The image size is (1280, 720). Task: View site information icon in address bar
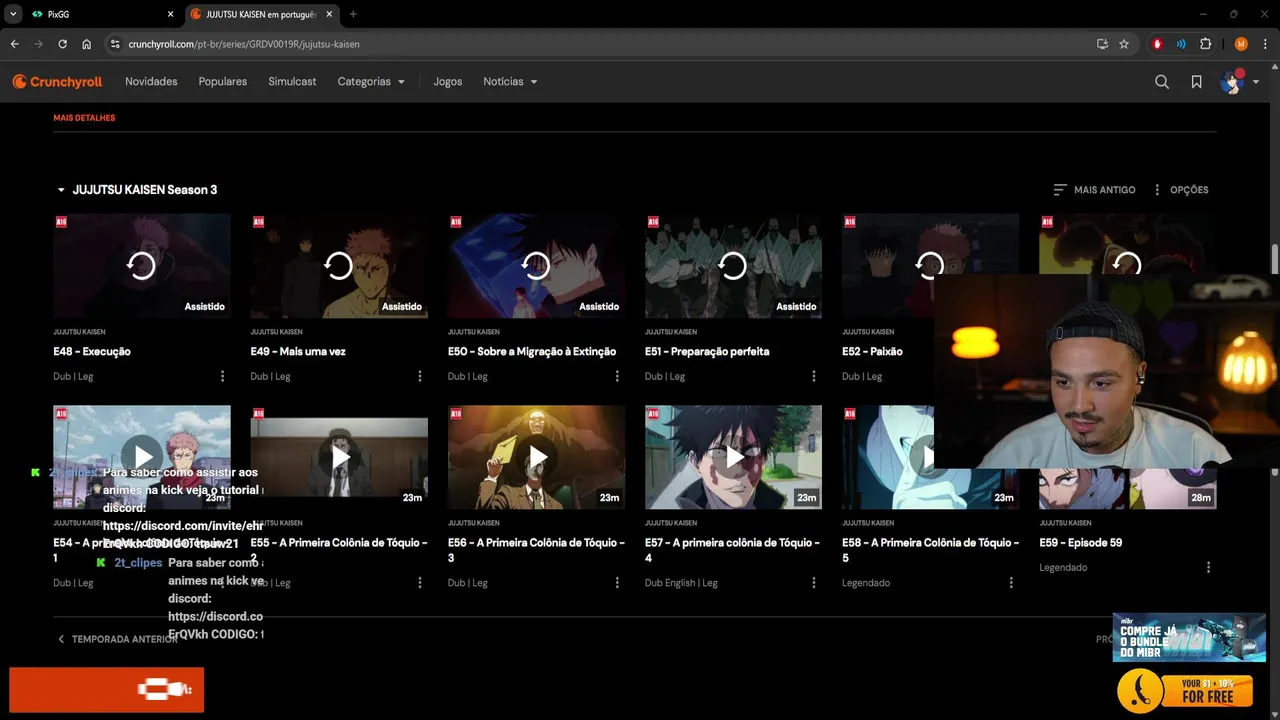(x=115, y=44)
